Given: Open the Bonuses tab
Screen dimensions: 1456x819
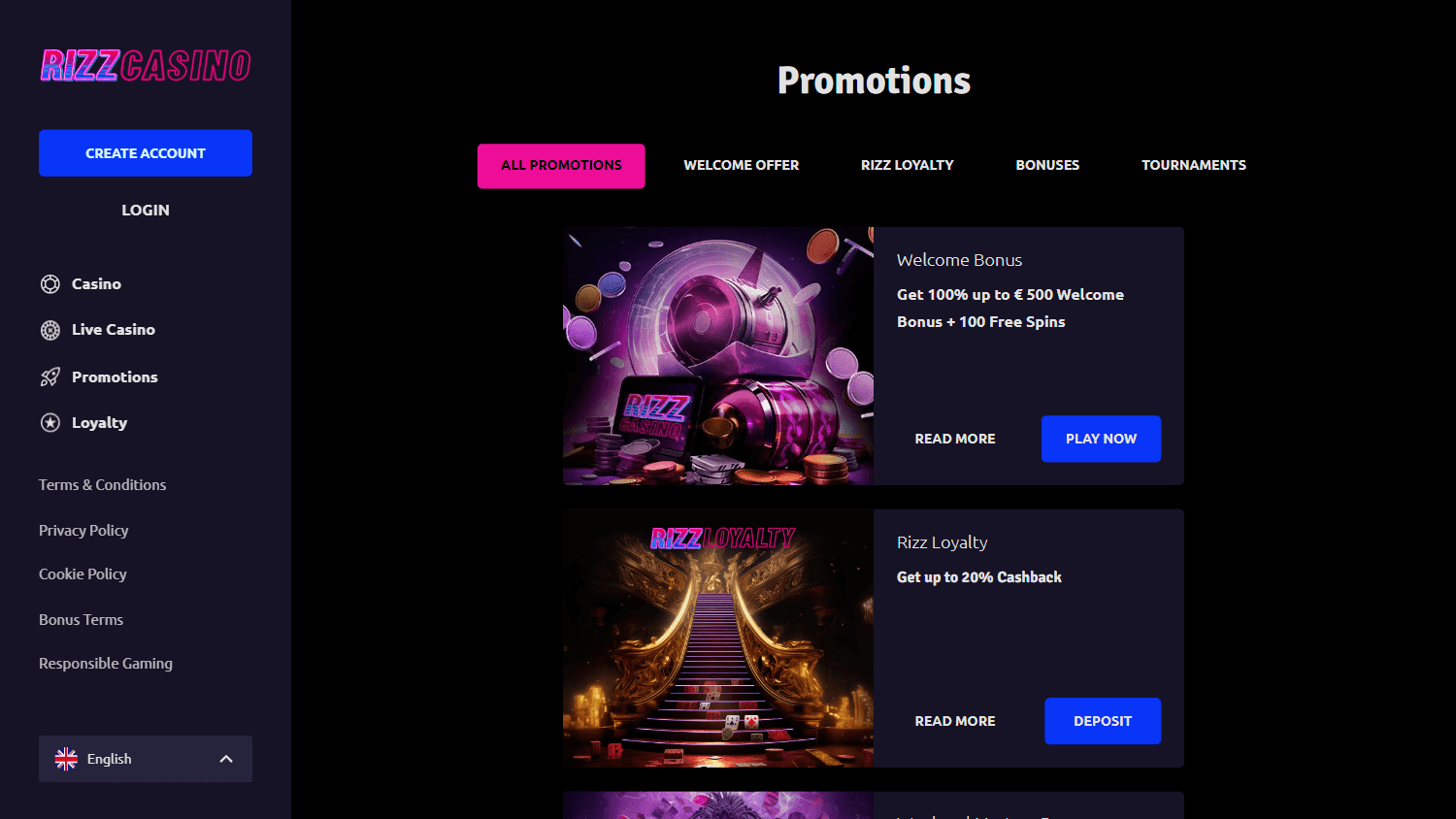Looking at the screenshot, I should click(1047, 166).
